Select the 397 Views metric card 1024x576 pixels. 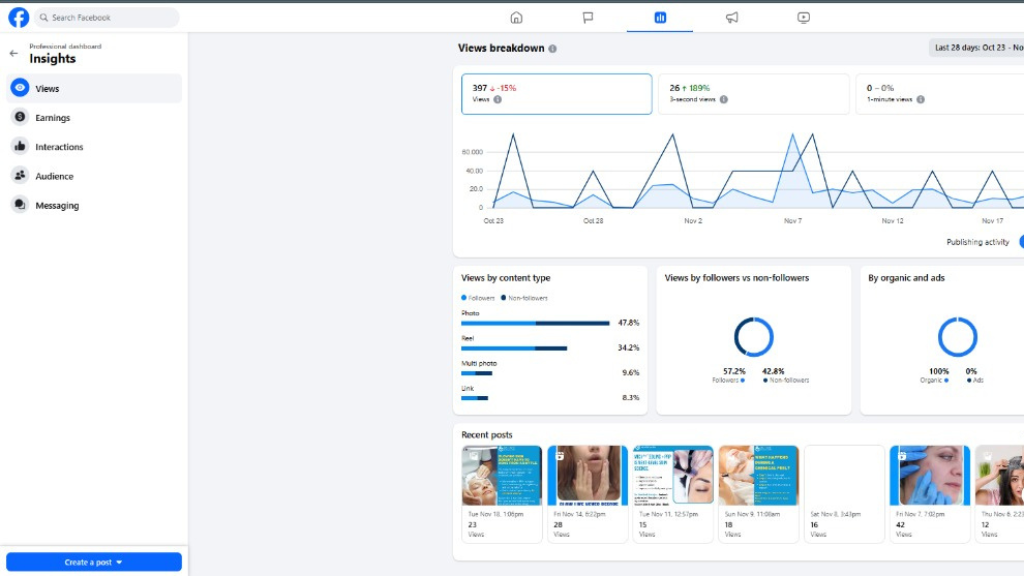(x=556, y=94)
